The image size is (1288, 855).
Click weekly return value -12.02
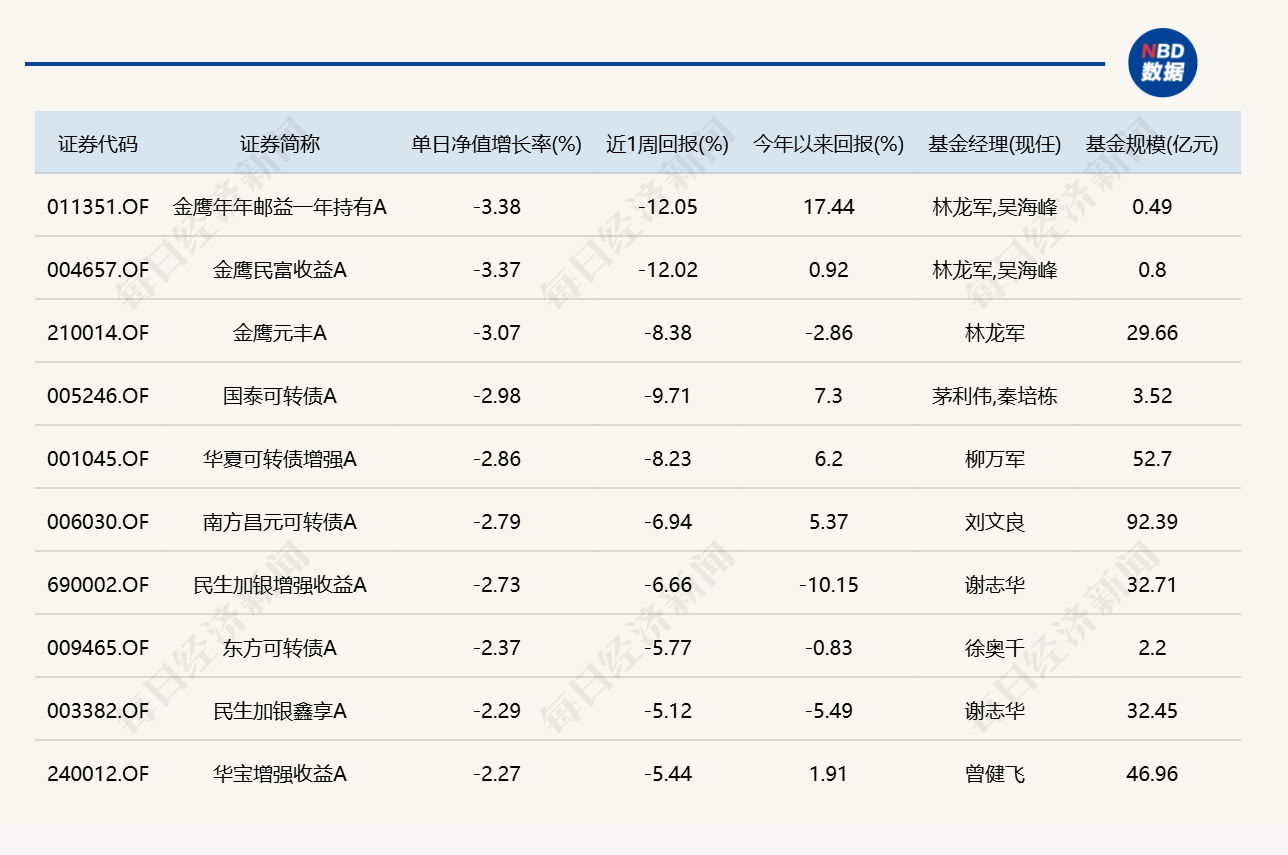click(668, 270)
